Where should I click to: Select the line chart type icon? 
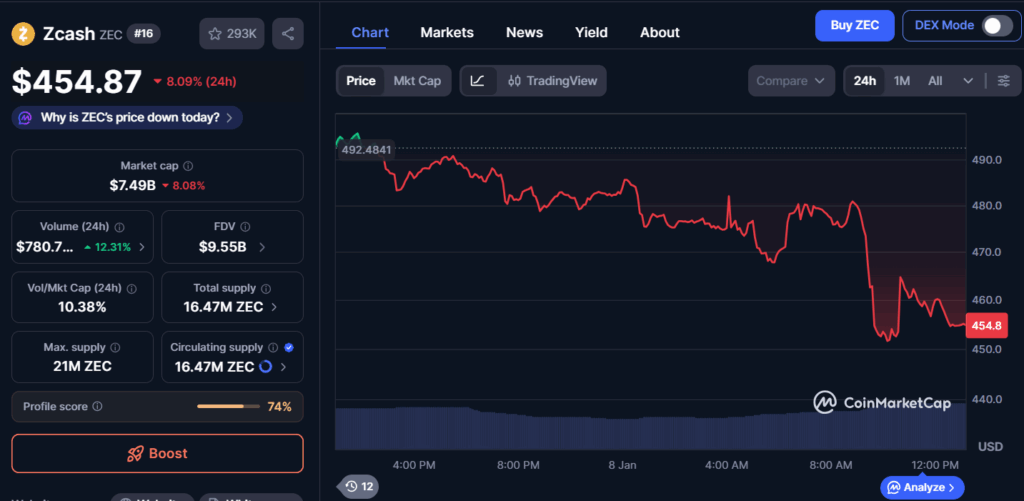click(477, 81)
